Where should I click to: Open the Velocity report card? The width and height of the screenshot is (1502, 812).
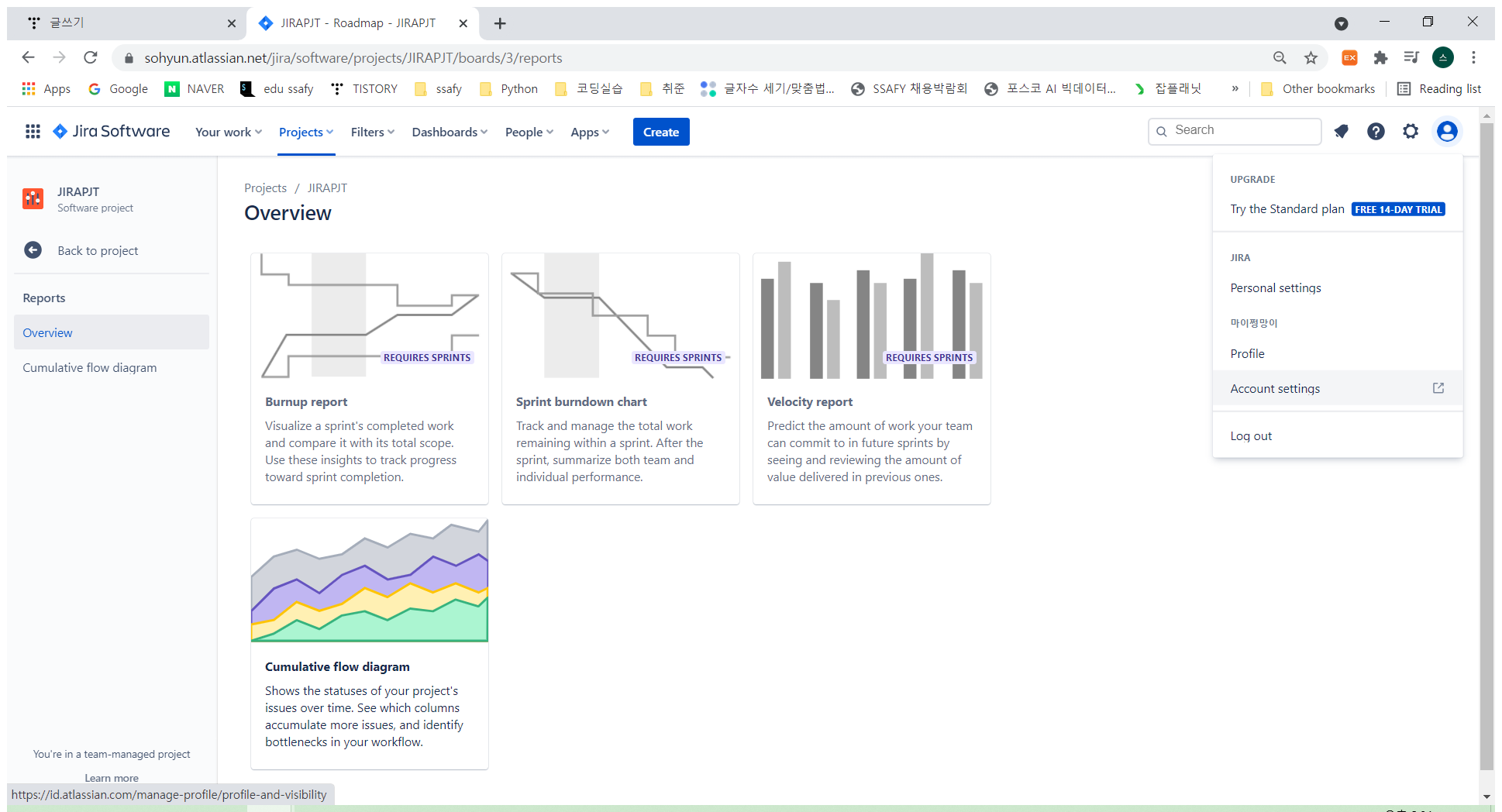tap(872, 379)
